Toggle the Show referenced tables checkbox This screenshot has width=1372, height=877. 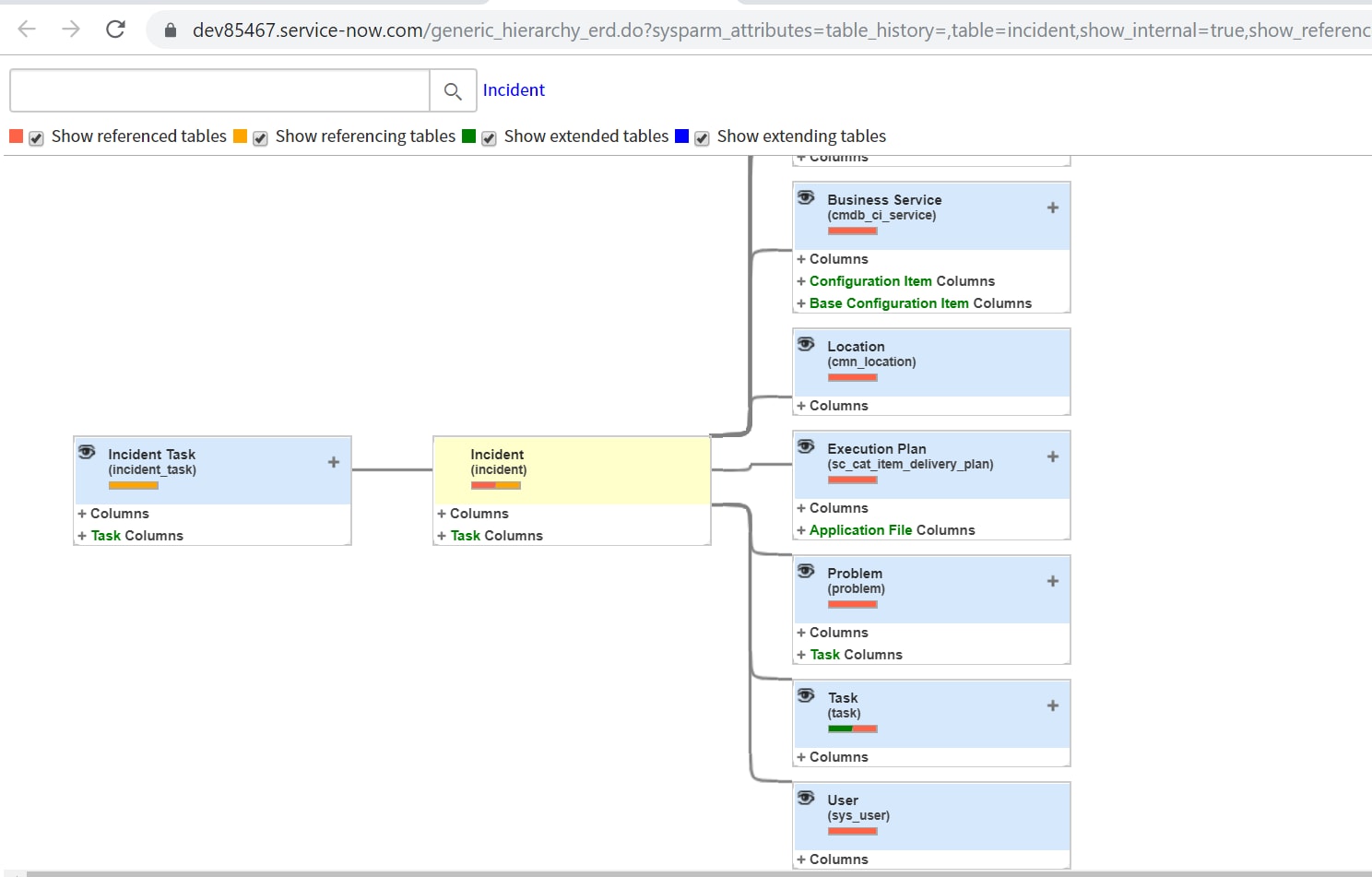35,137
